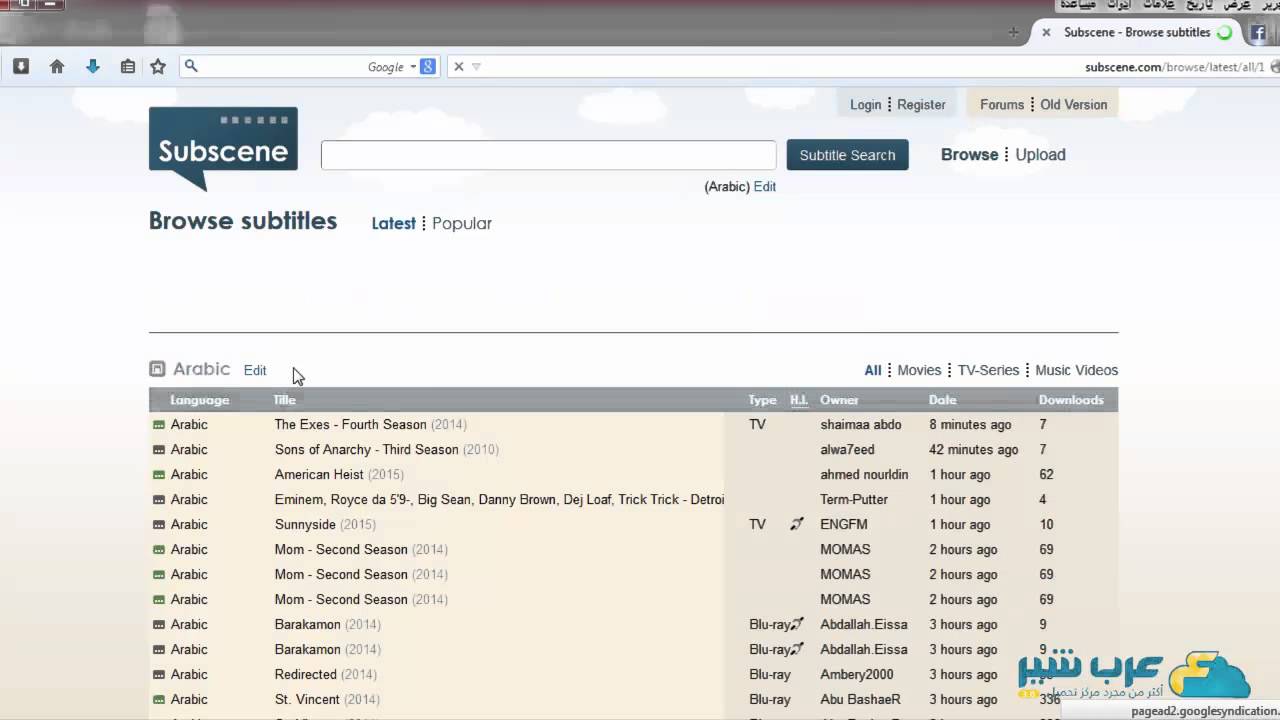Image resolution: width=1280 pixels, height=720 pixels.
Task: Open the Register link
Action: 921,104
